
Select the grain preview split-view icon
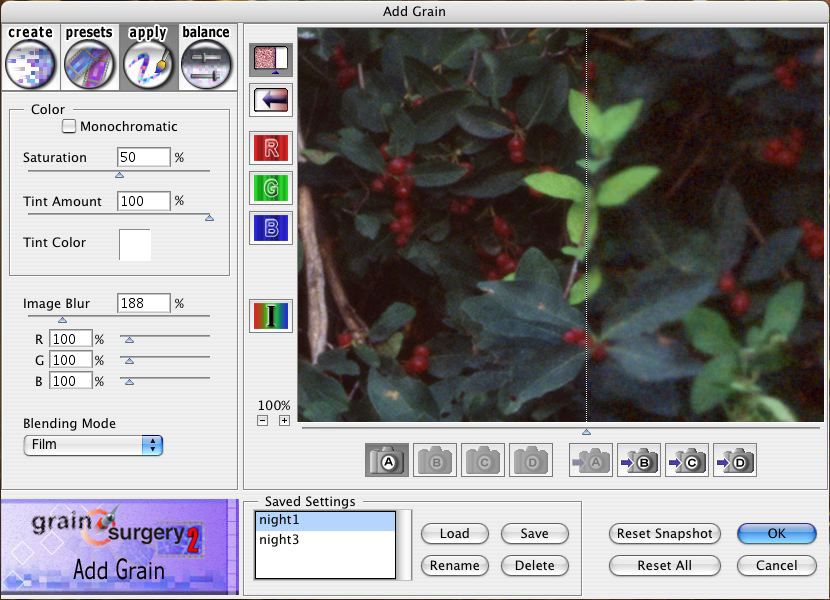(x=270, y=57)
